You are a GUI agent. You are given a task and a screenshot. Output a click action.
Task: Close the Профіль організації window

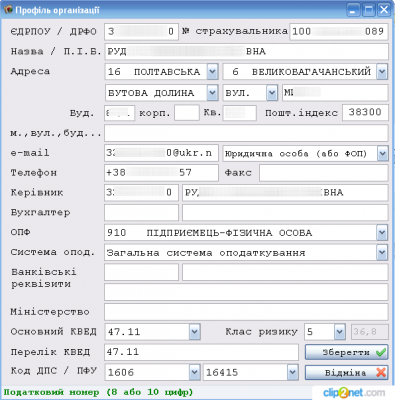pos(384,10)
